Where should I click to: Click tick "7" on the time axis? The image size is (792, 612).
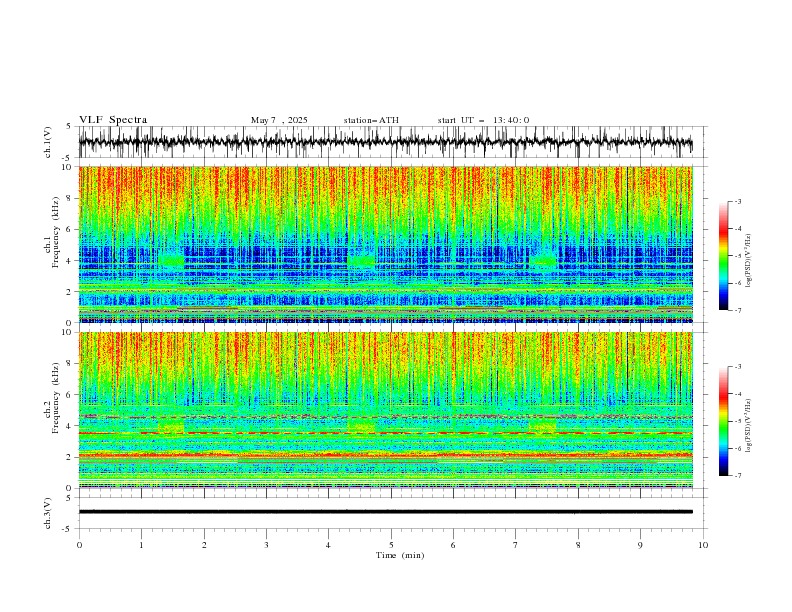[516, 545]
